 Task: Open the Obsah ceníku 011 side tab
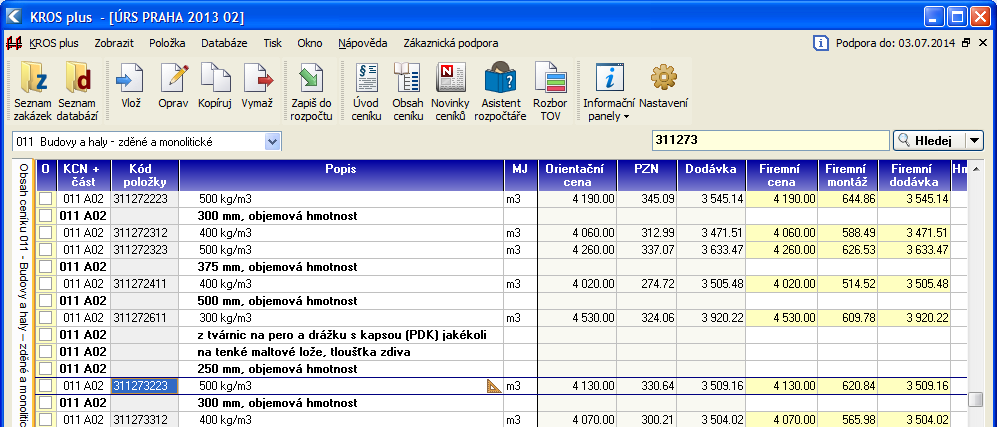tap(23, 294)
